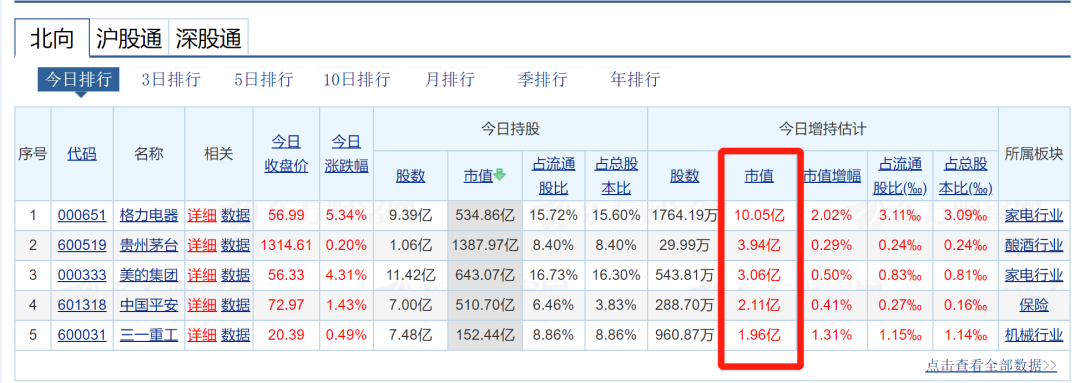Image resolution: width=1080 pixels, height=383 pixels.
Task: Open 详细 link for 美的集团
Action: tap(202, 276)
